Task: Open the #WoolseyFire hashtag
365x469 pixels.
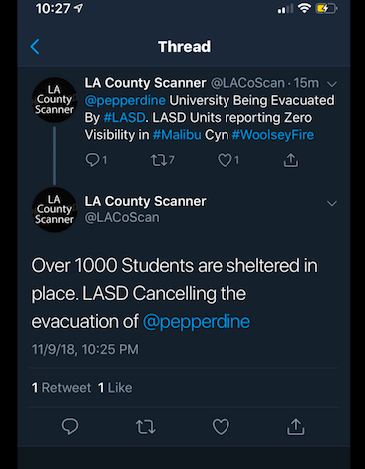Action: click(x=273, y=135)
